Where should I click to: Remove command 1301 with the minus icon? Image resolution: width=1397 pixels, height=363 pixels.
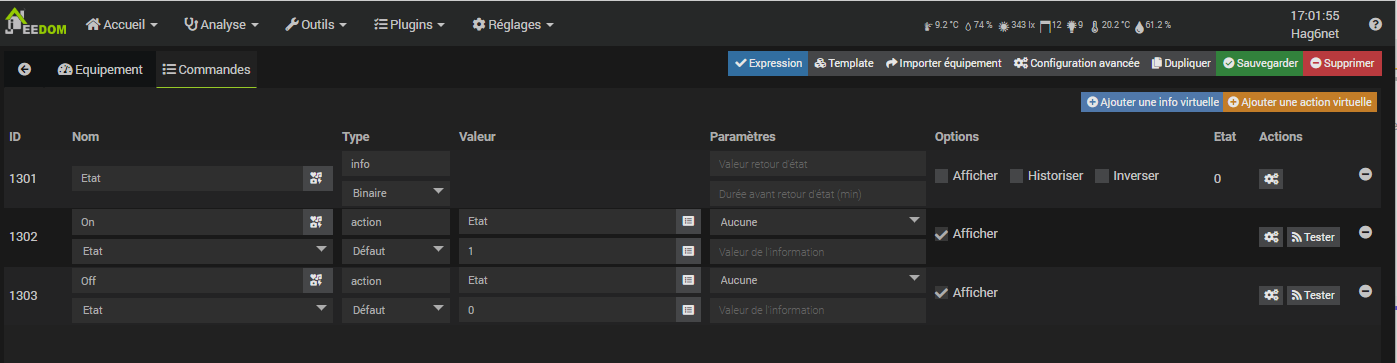[x=1365, y=174]
